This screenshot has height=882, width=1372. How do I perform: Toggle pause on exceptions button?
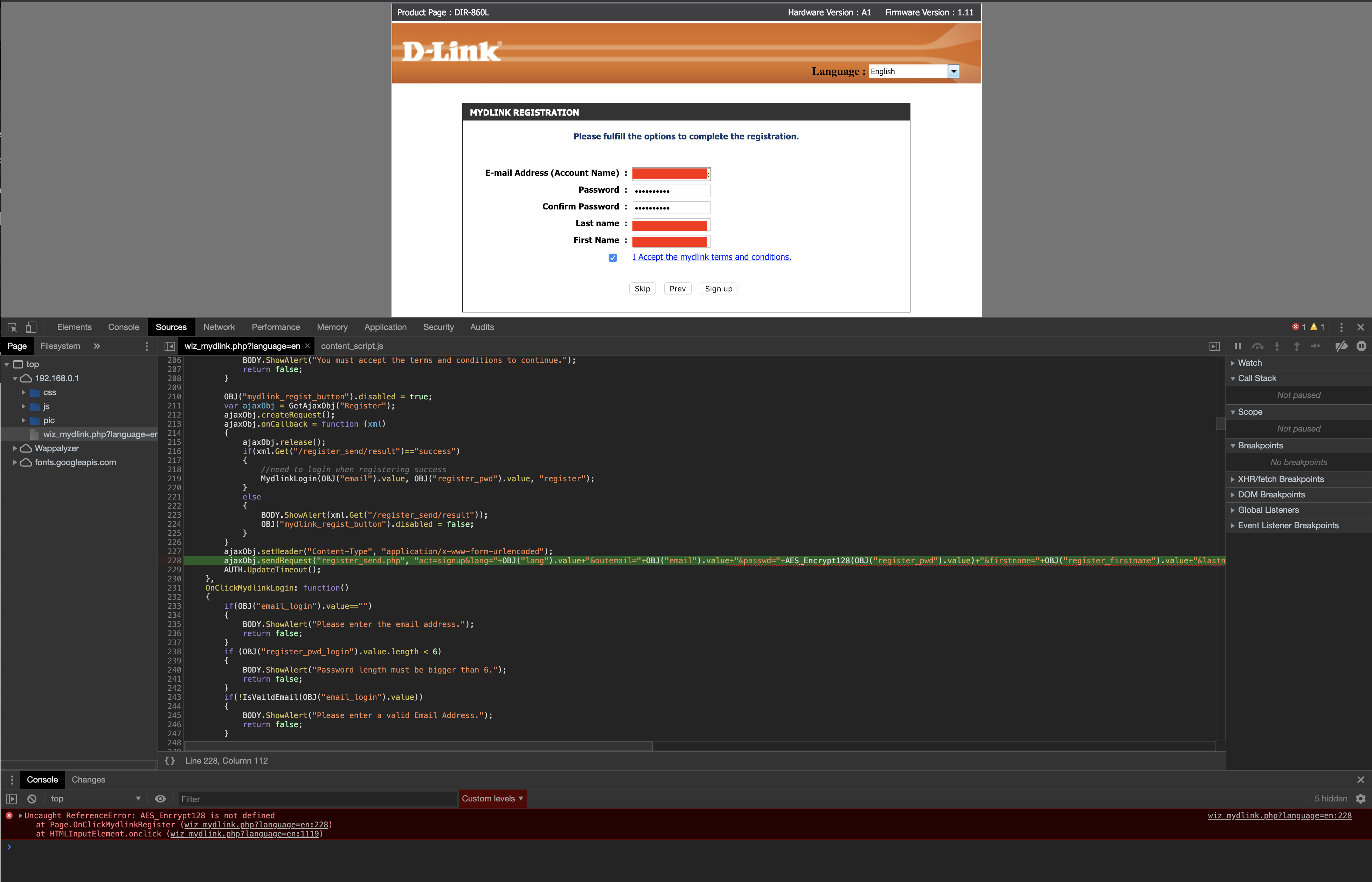[1361, 346]
